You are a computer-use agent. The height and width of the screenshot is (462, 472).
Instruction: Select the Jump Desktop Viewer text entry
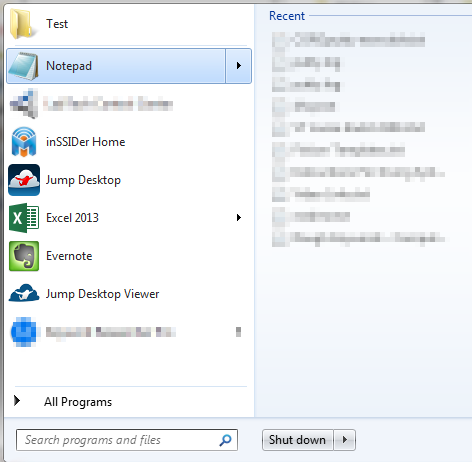[102, 294]
